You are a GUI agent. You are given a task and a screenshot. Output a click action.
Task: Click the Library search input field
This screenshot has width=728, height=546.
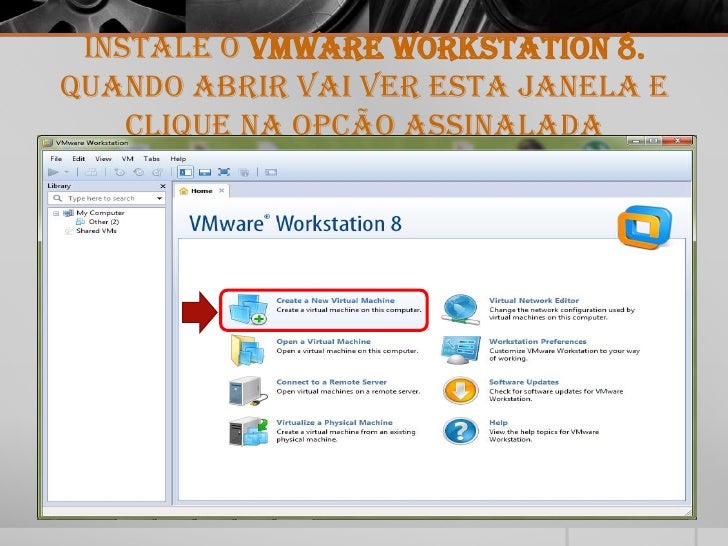pos(106,198)
